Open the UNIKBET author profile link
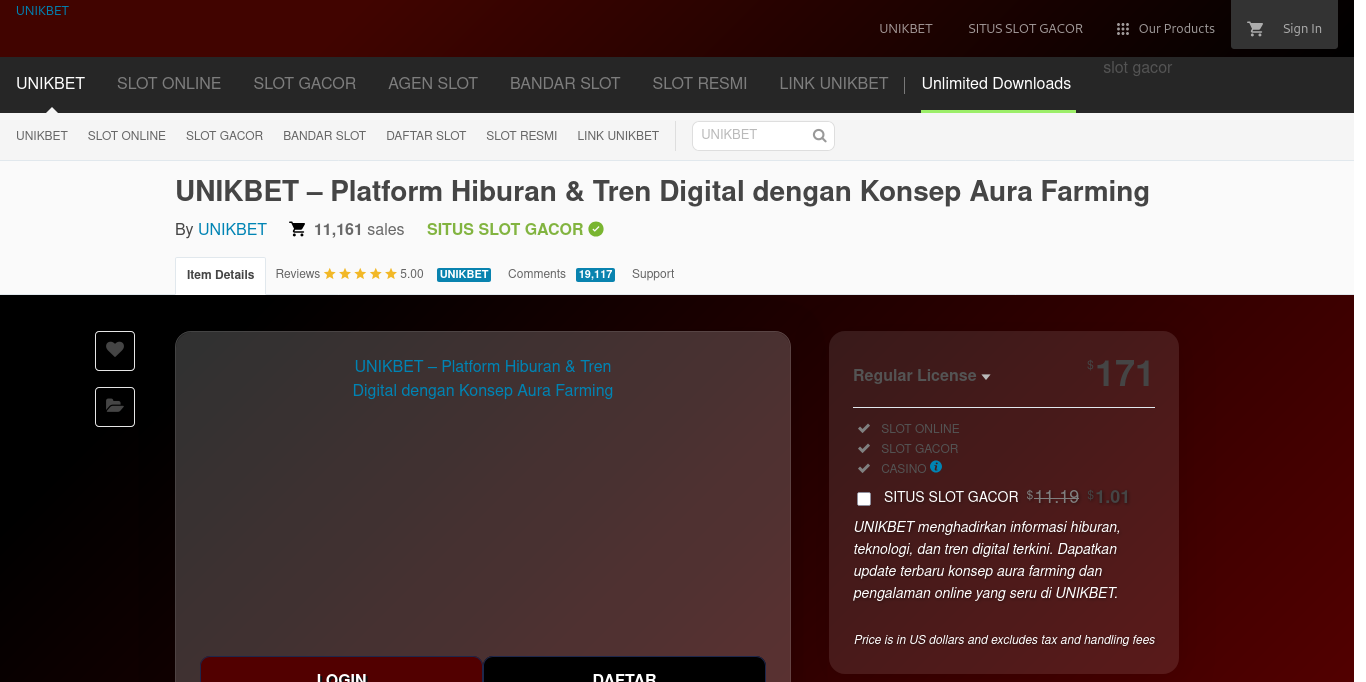Screen dimensions: 1366x682 coord(232,229)
